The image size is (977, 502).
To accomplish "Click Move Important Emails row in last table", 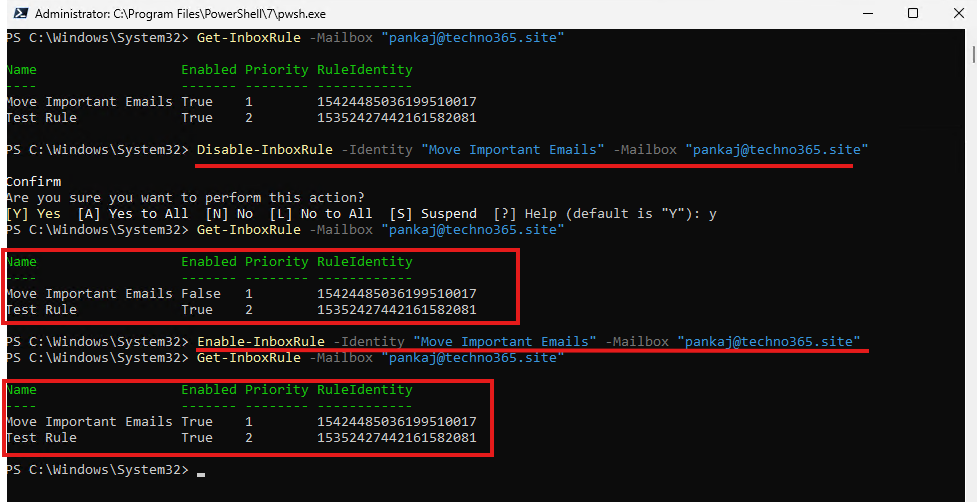I will (241, 422).
